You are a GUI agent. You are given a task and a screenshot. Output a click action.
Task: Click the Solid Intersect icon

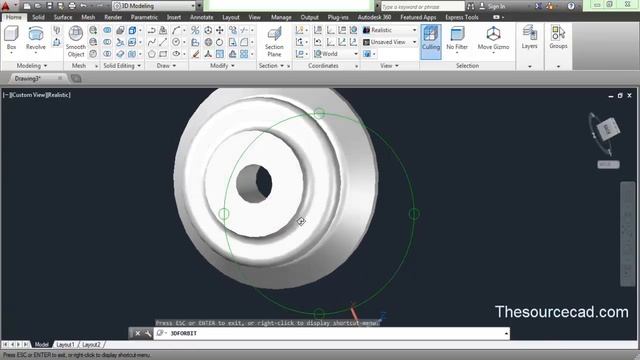107,53
